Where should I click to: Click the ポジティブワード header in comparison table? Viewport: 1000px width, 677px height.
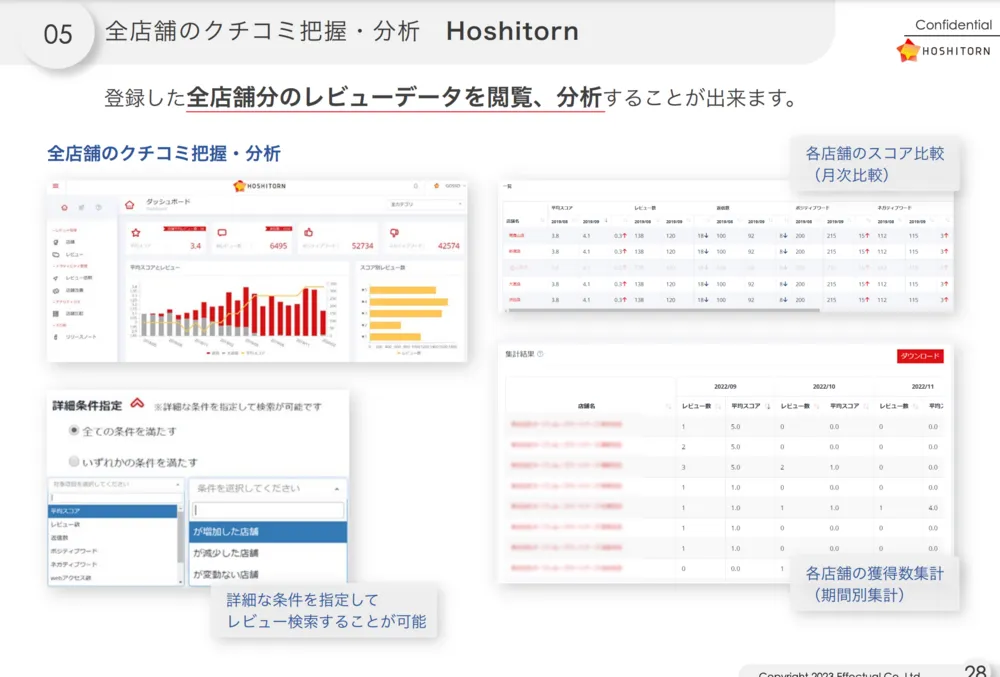(812, 208)
